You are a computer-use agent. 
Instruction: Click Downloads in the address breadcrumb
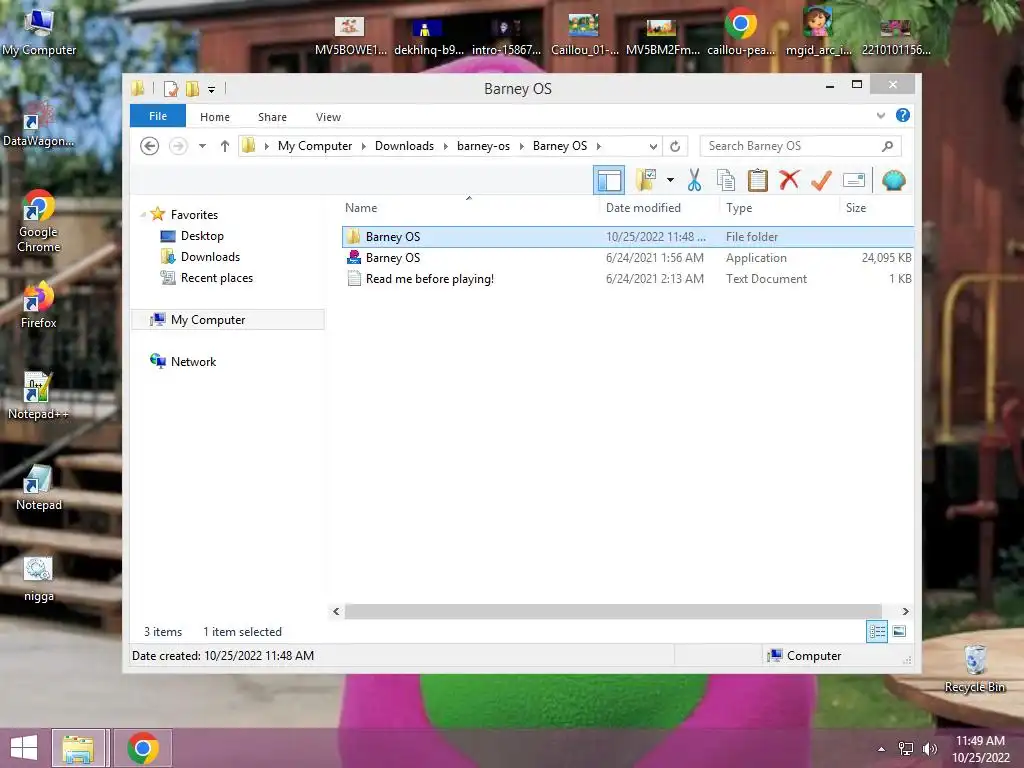coord(404,146)
